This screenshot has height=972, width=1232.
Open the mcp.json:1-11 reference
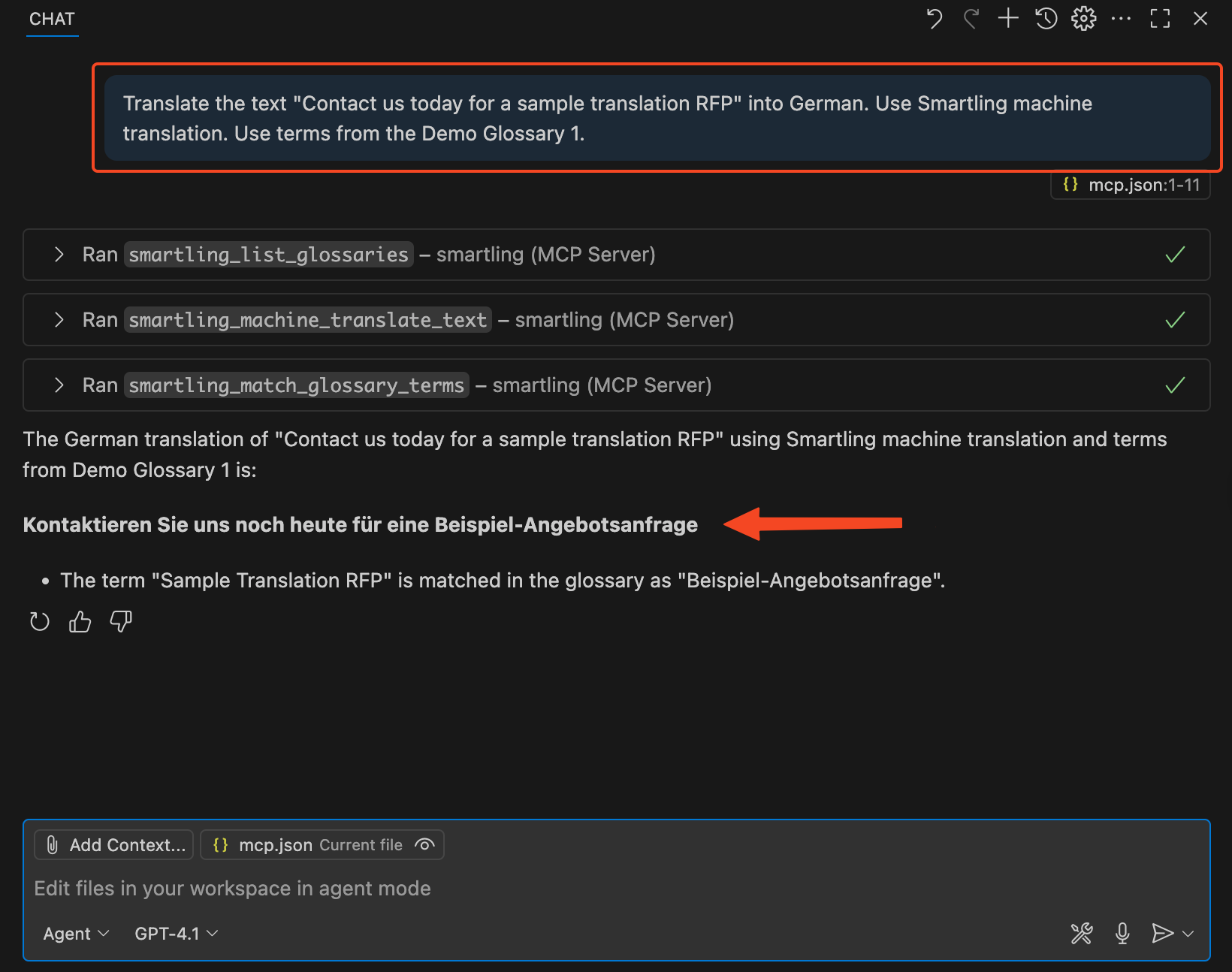[x=1130, y=185]
